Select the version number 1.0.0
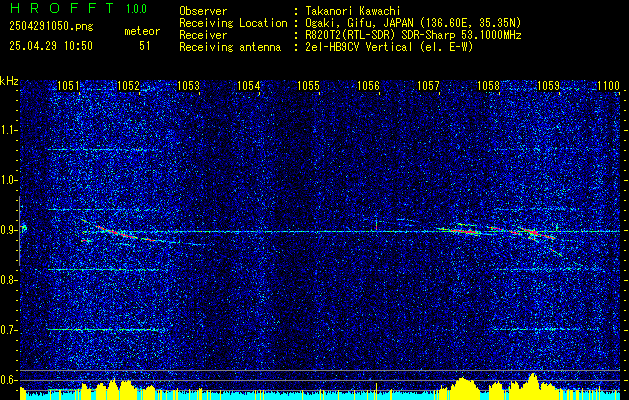The width and height of the screenshot is (629, 400). (136, 9)
